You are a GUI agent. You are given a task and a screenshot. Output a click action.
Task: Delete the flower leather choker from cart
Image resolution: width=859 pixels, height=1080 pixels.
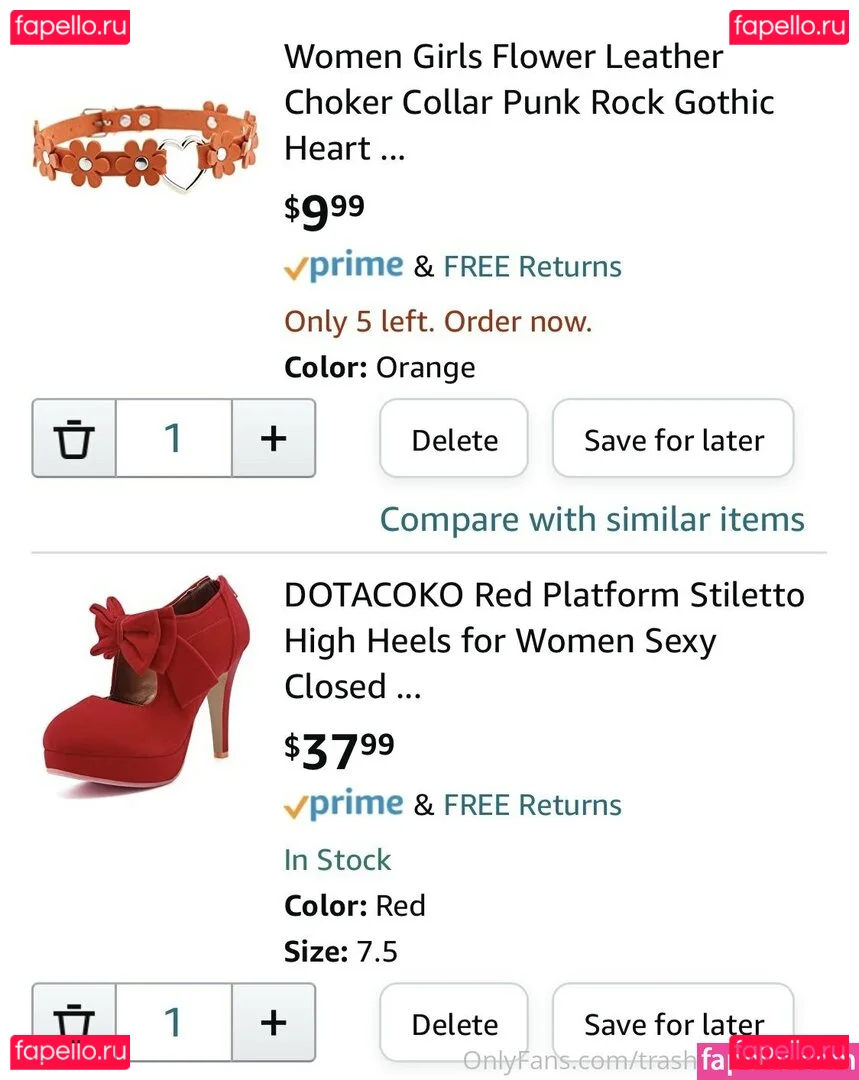tap(454, 439)
